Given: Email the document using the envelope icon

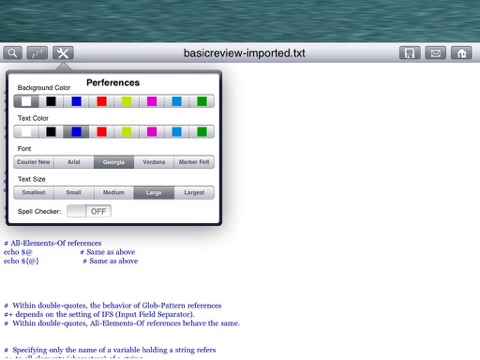Looking at the screenshot, I should point(435,53).
